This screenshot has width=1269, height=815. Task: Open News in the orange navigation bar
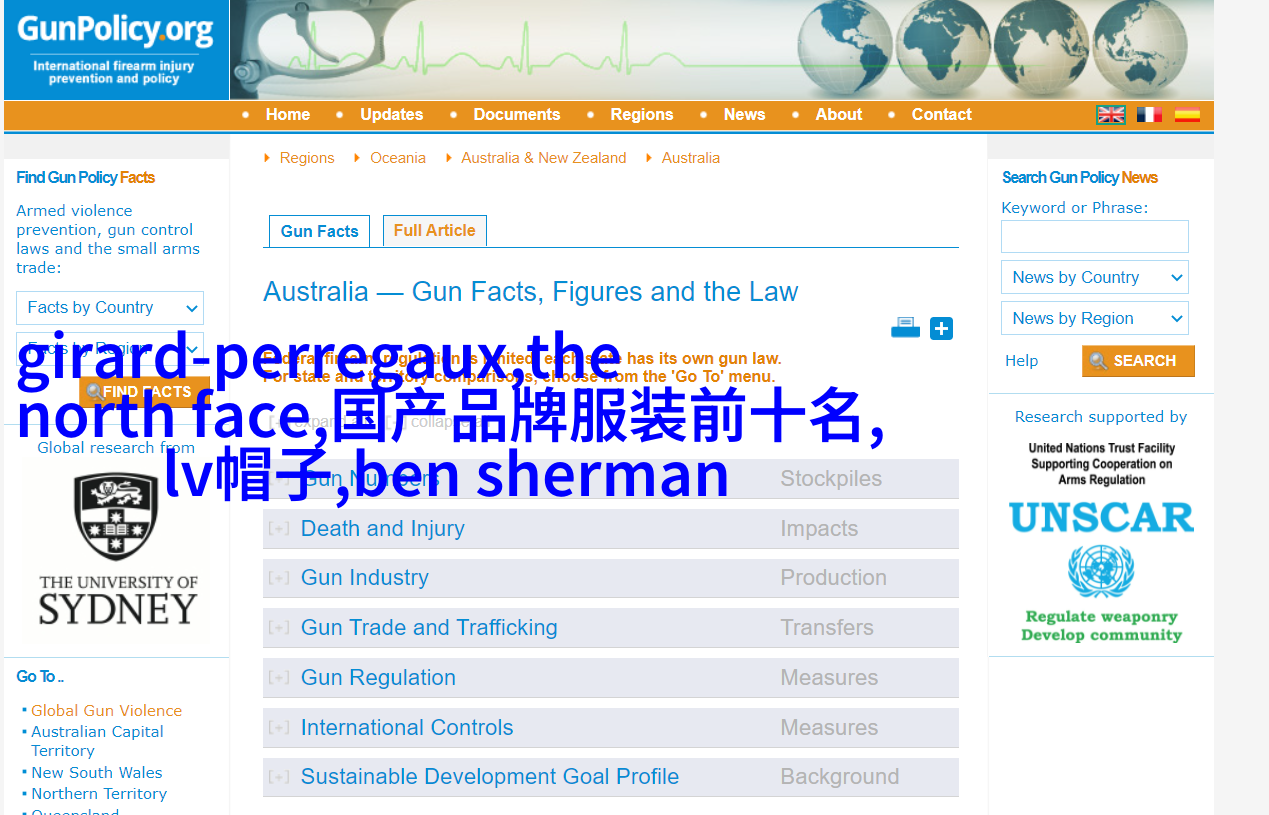745,115
